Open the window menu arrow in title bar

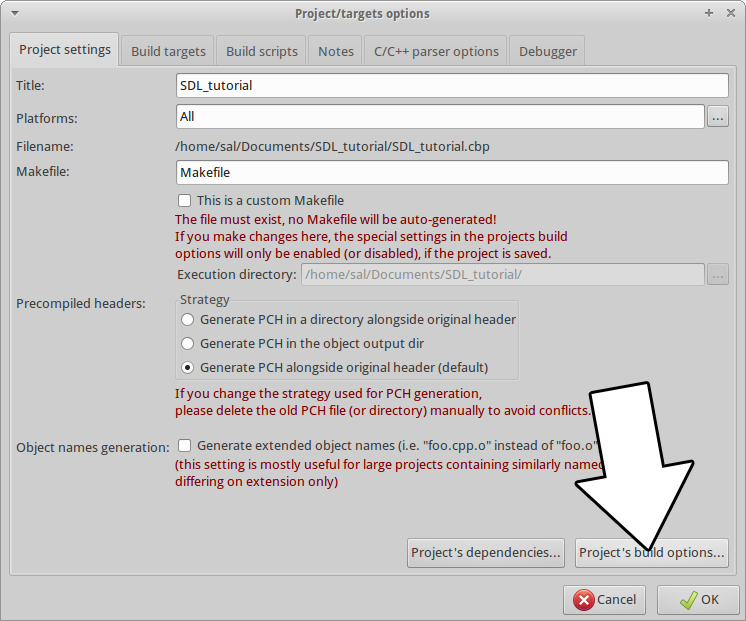coord(15,13)
